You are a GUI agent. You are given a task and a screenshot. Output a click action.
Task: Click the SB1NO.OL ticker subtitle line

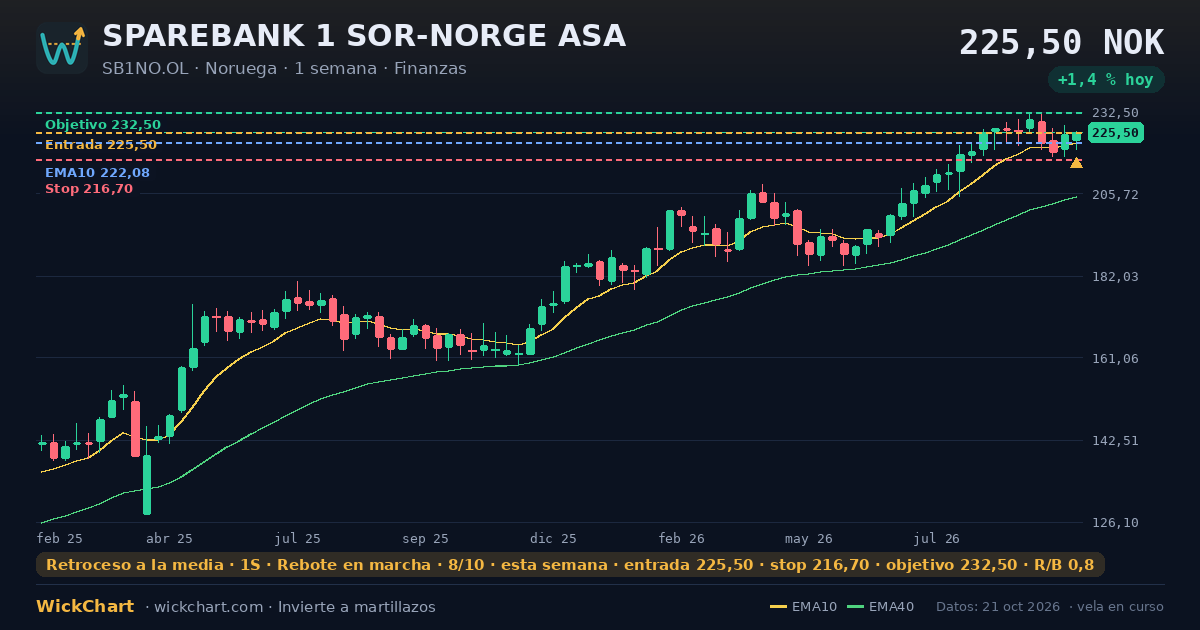click(x=284, y=69)
